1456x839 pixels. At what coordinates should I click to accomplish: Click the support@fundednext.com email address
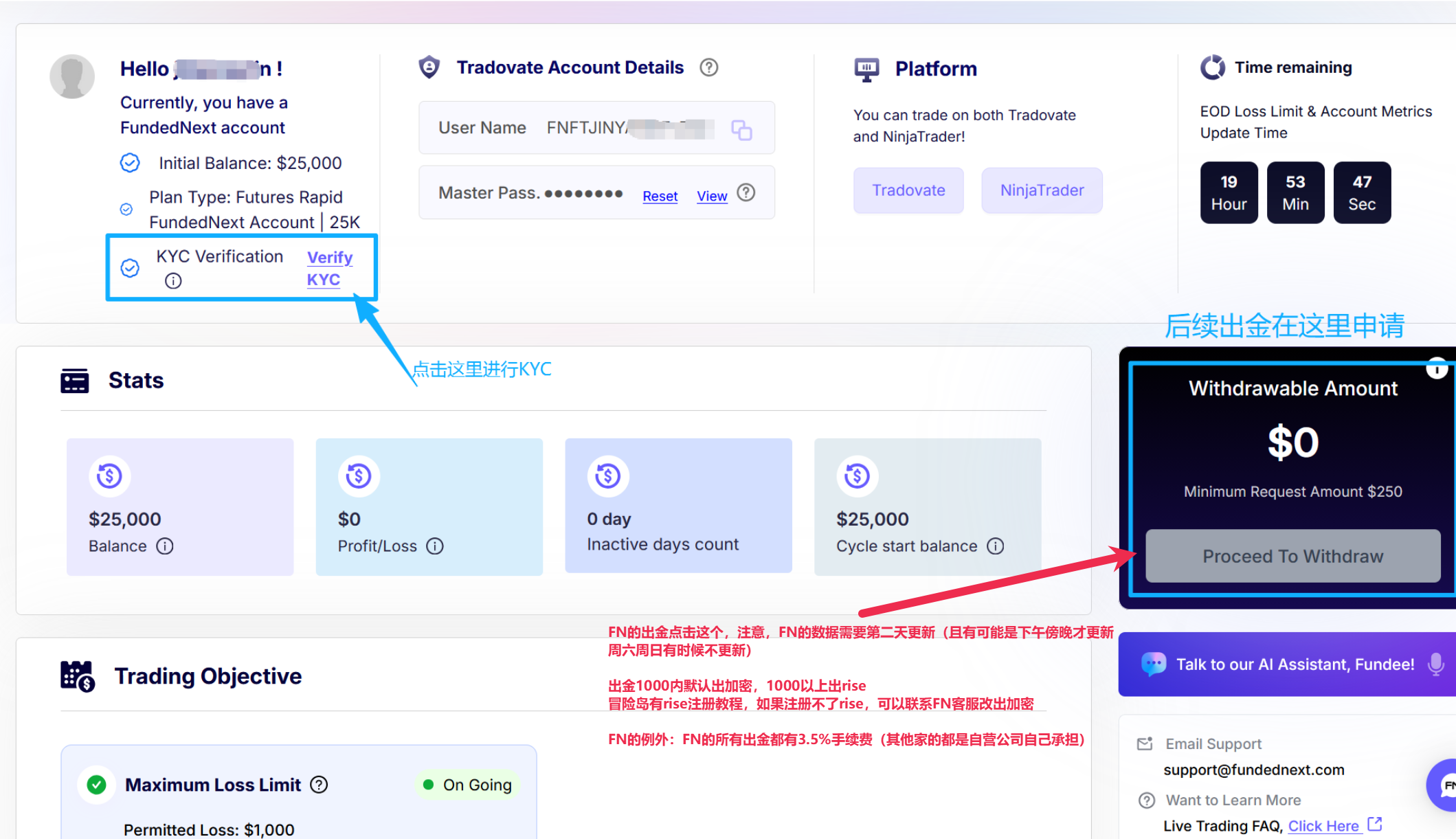pyautogui.click(x=1254, y=770)
